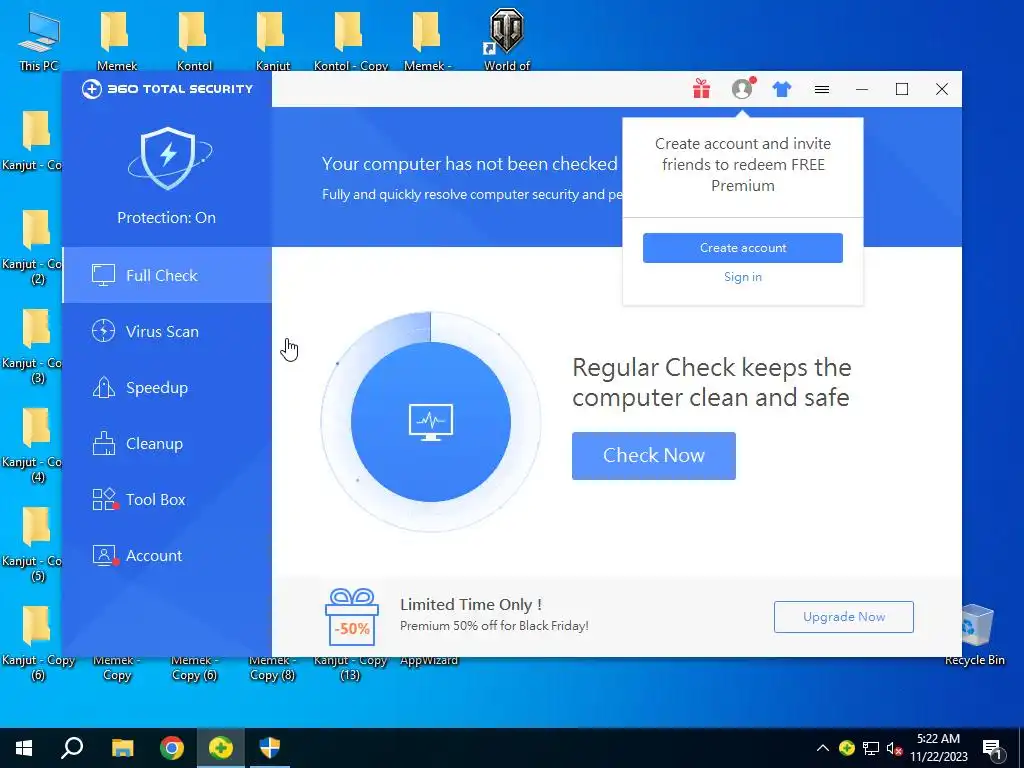Start scan with Check Now button
Image resolution: width=1024 pixels, height=768 pixels.
654,456
